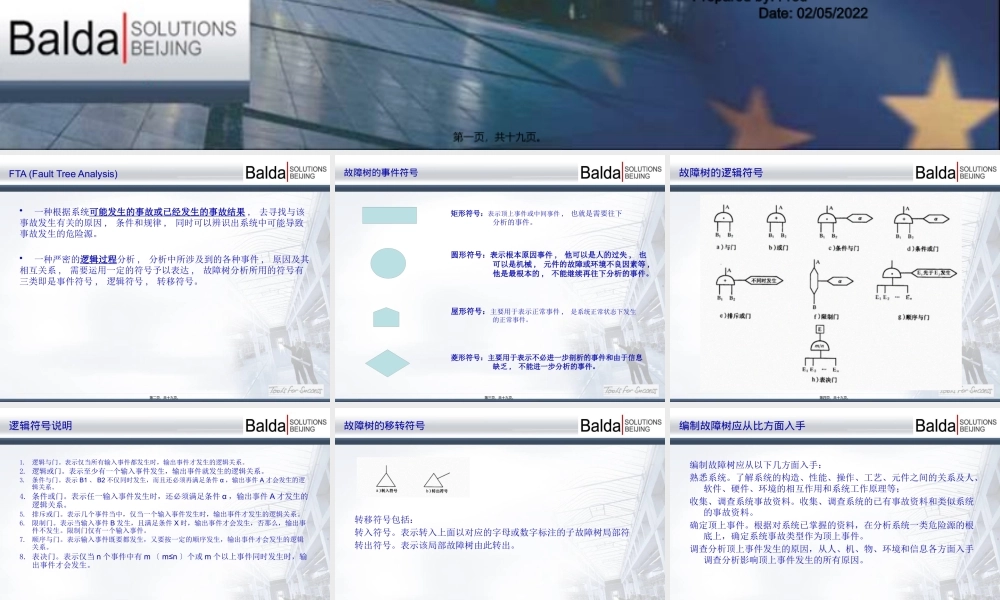Image resolution: width=1000 pixels, height=600 pixels.
Task: Select the 与门 (AND gate) symbol
Action: [724, 216]
